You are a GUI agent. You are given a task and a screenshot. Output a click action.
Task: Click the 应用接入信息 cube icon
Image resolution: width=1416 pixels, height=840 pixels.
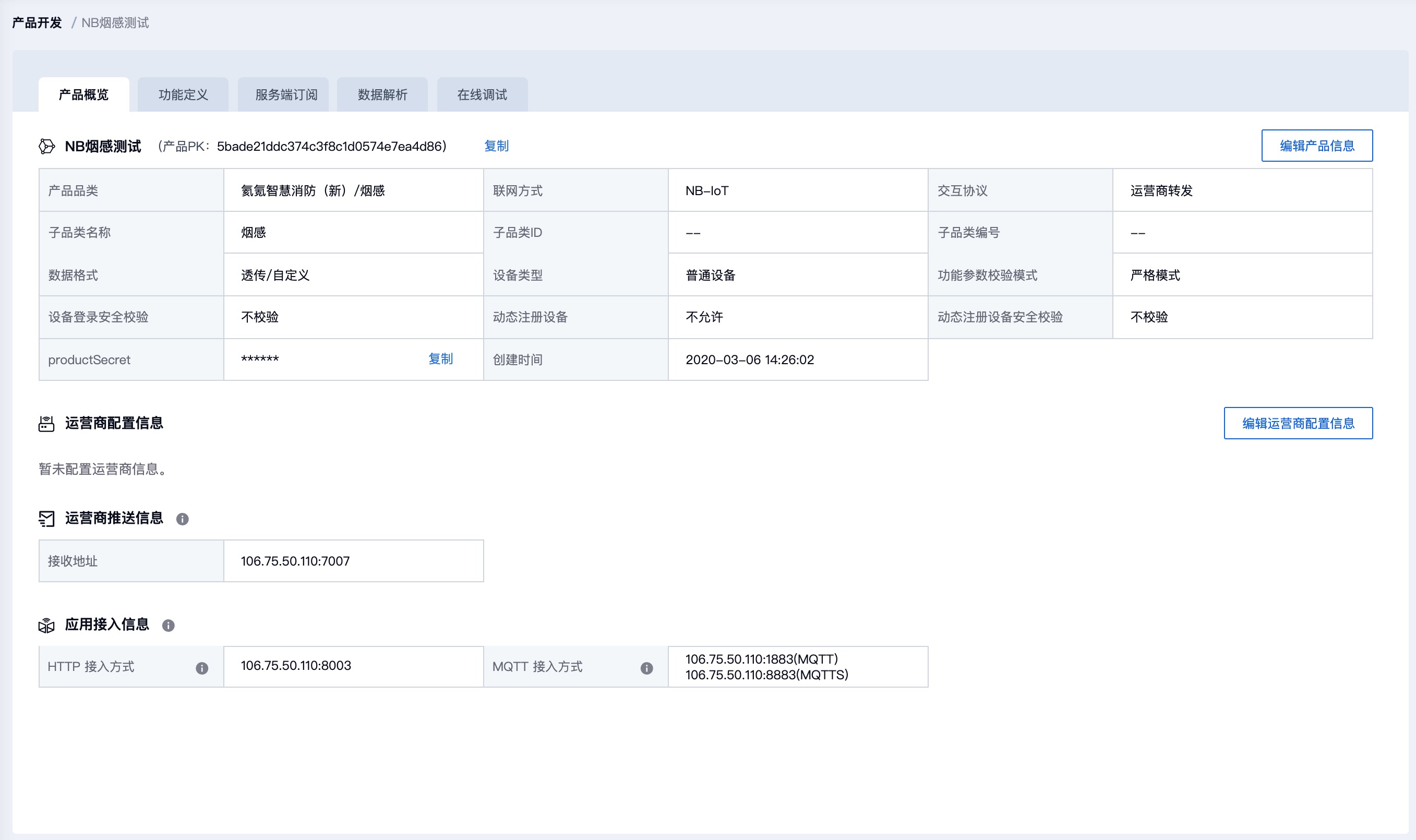coord(46,625)
